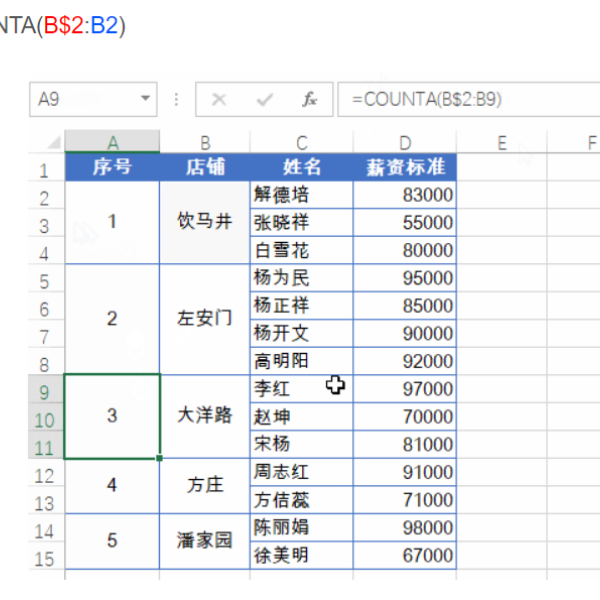This screenshot has height=600, width=600.
Task: Select row 1 header
Action: point(45,168)
